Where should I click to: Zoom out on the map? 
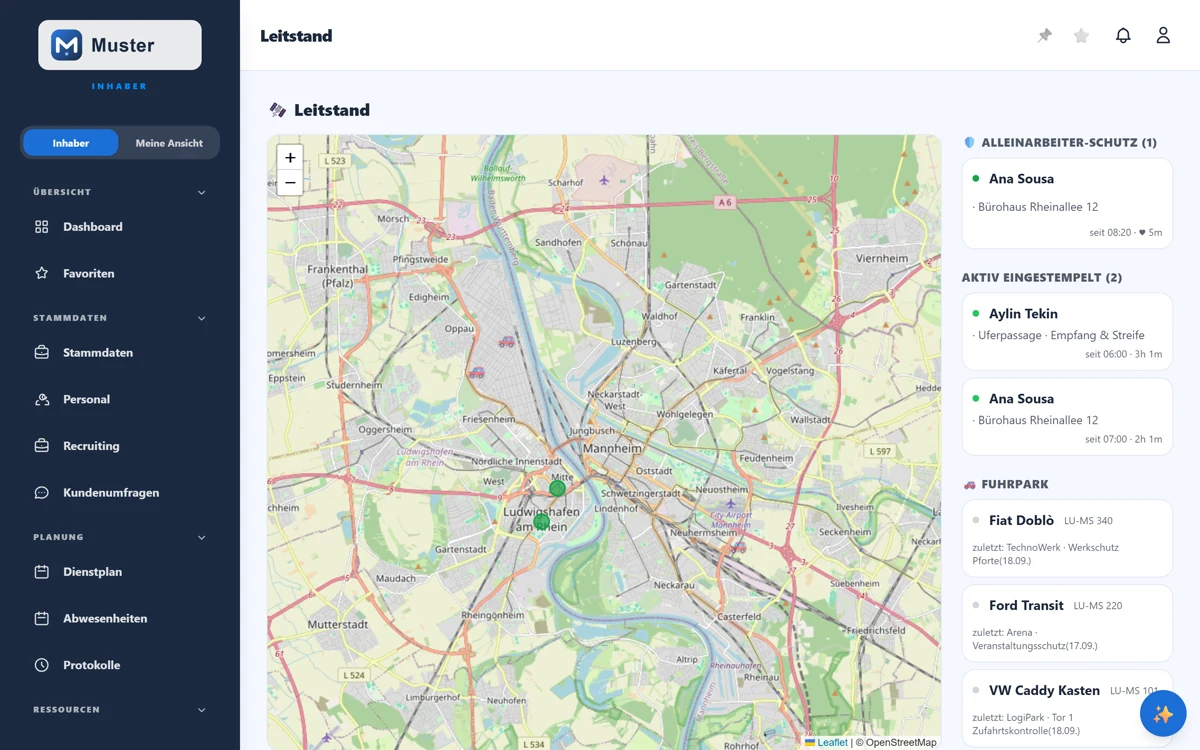[x=290, y=182]
